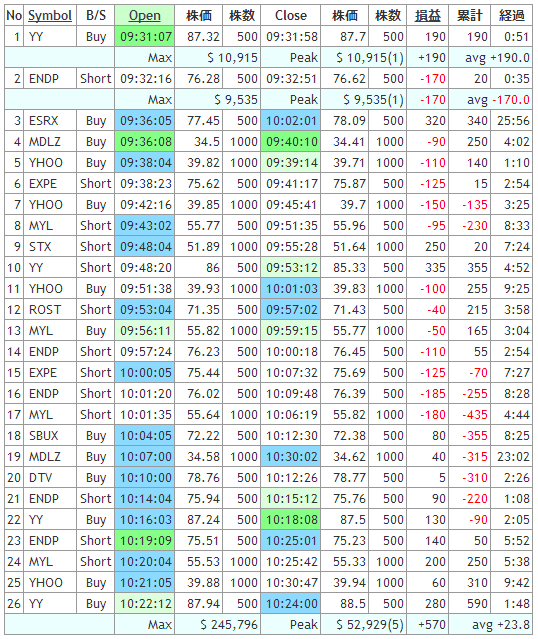Click DTV symbol in row 20

pos(40,478)
